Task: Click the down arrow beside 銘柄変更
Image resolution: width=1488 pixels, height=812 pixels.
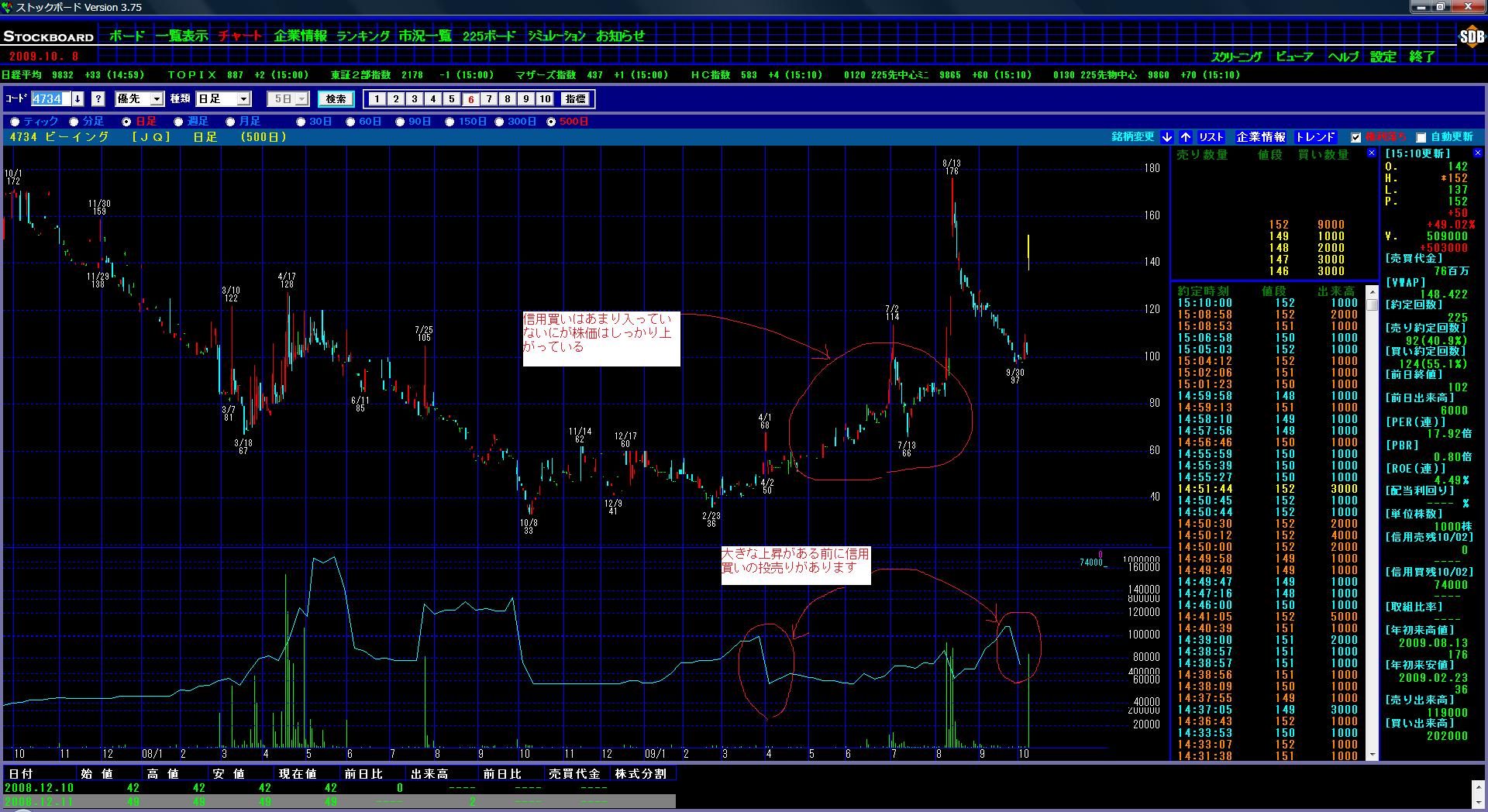Action: tap(1167, 137)
